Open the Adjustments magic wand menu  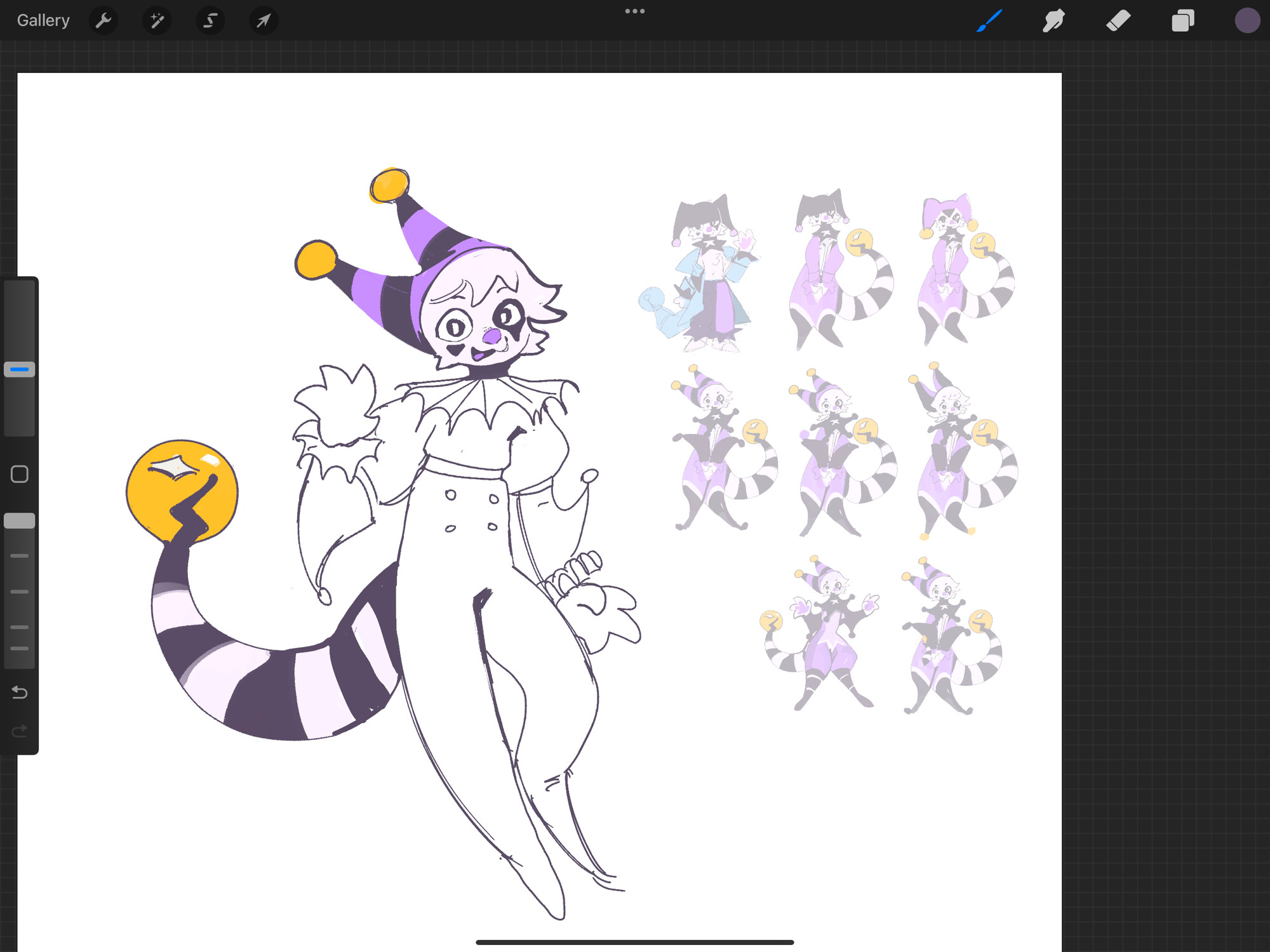pos(157,21)
